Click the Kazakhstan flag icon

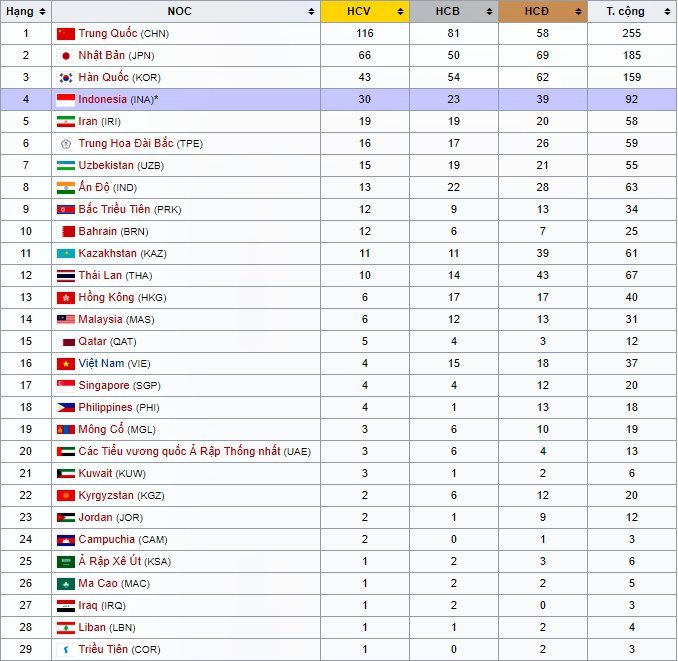[66, 253]
